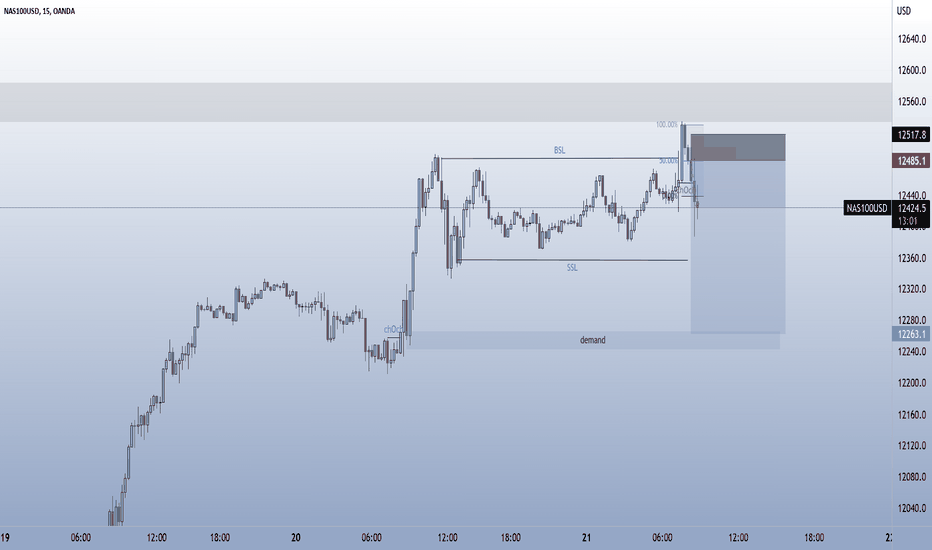Click the NAS100USD current price tag
The height and width of the screenshot is (550, 932).
click(867, 208)
